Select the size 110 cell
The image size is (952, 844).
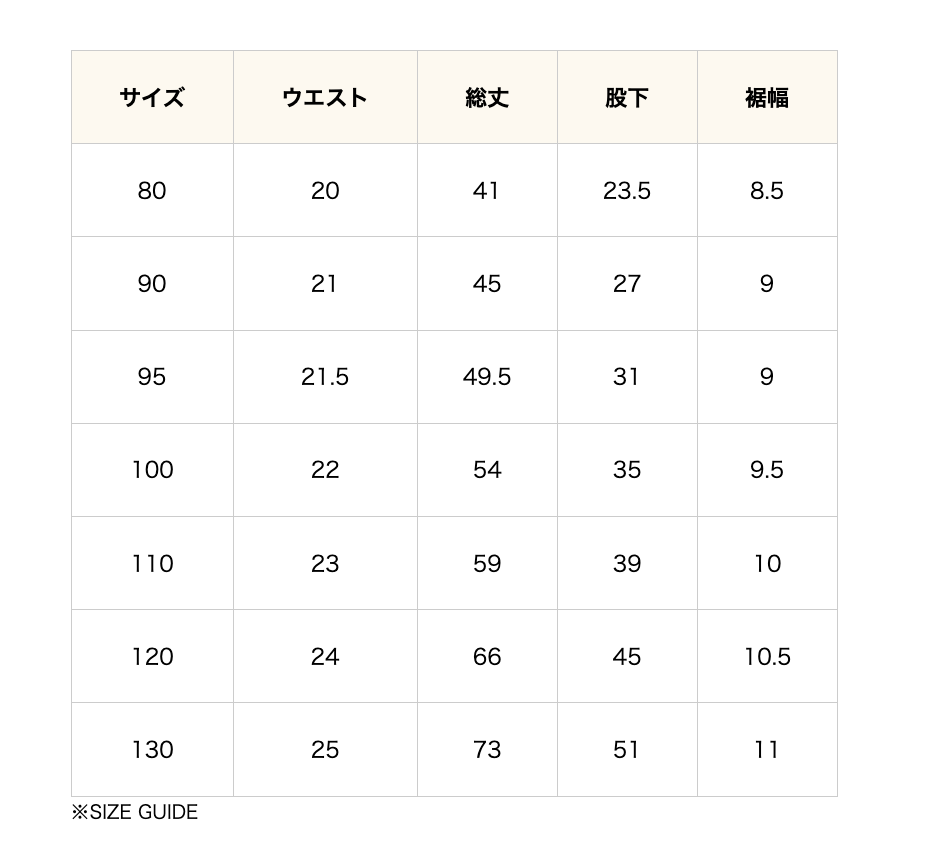(x=152, y=564)
